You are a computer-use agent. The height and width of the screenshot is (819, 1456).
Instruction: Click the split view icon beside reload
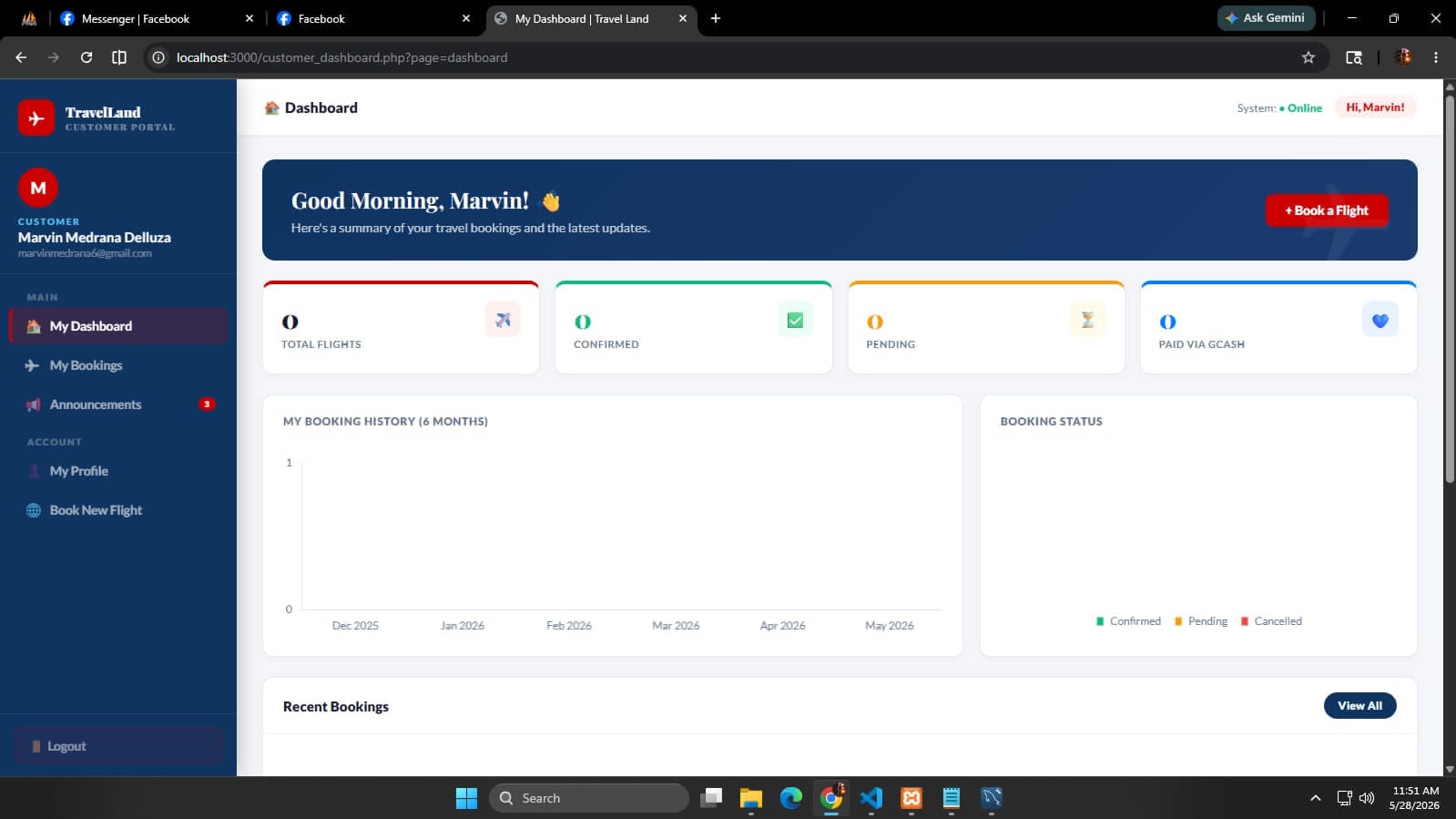pos(119,57)
